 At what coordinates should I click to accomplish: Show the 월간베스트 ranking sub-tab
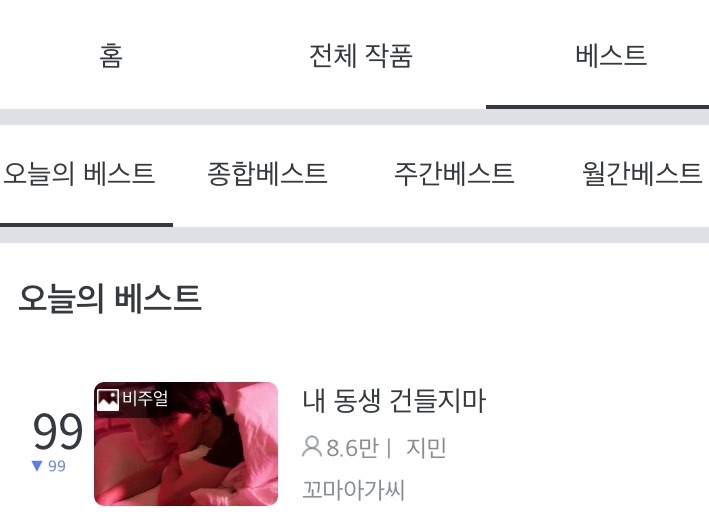[x=642, y=174]
